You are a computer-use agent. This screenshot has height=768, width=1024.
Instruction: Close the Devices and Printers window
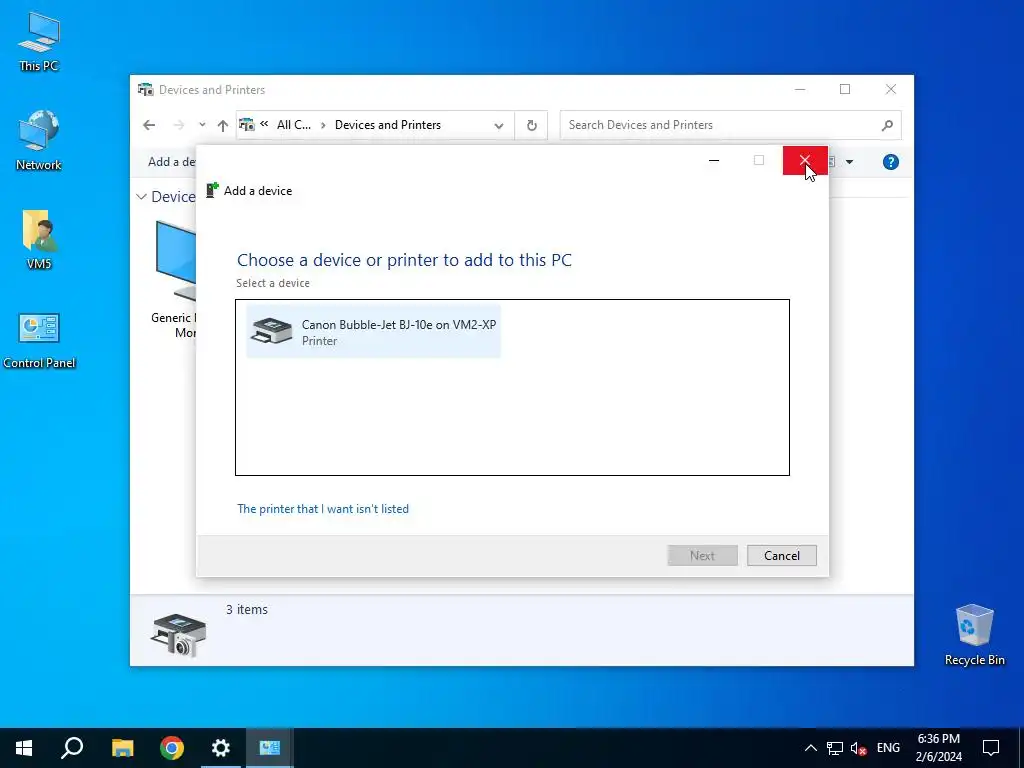pyautogui.click(x=891, y=89)
